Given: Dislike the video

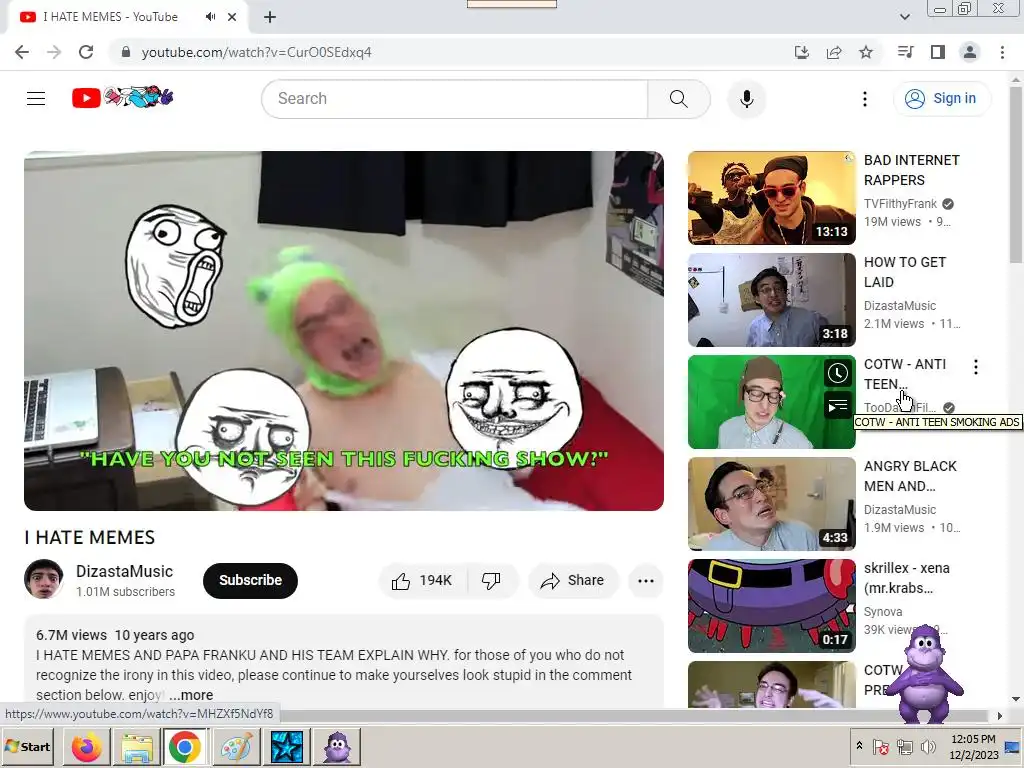Looking at the screenshot, I should [x=491, y=581].
